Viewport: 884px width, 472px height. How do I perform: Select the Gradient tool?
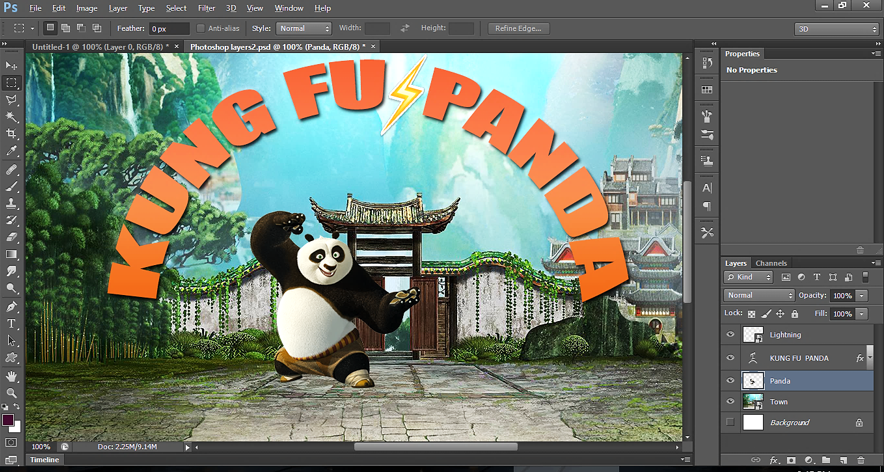coord(11,254)
